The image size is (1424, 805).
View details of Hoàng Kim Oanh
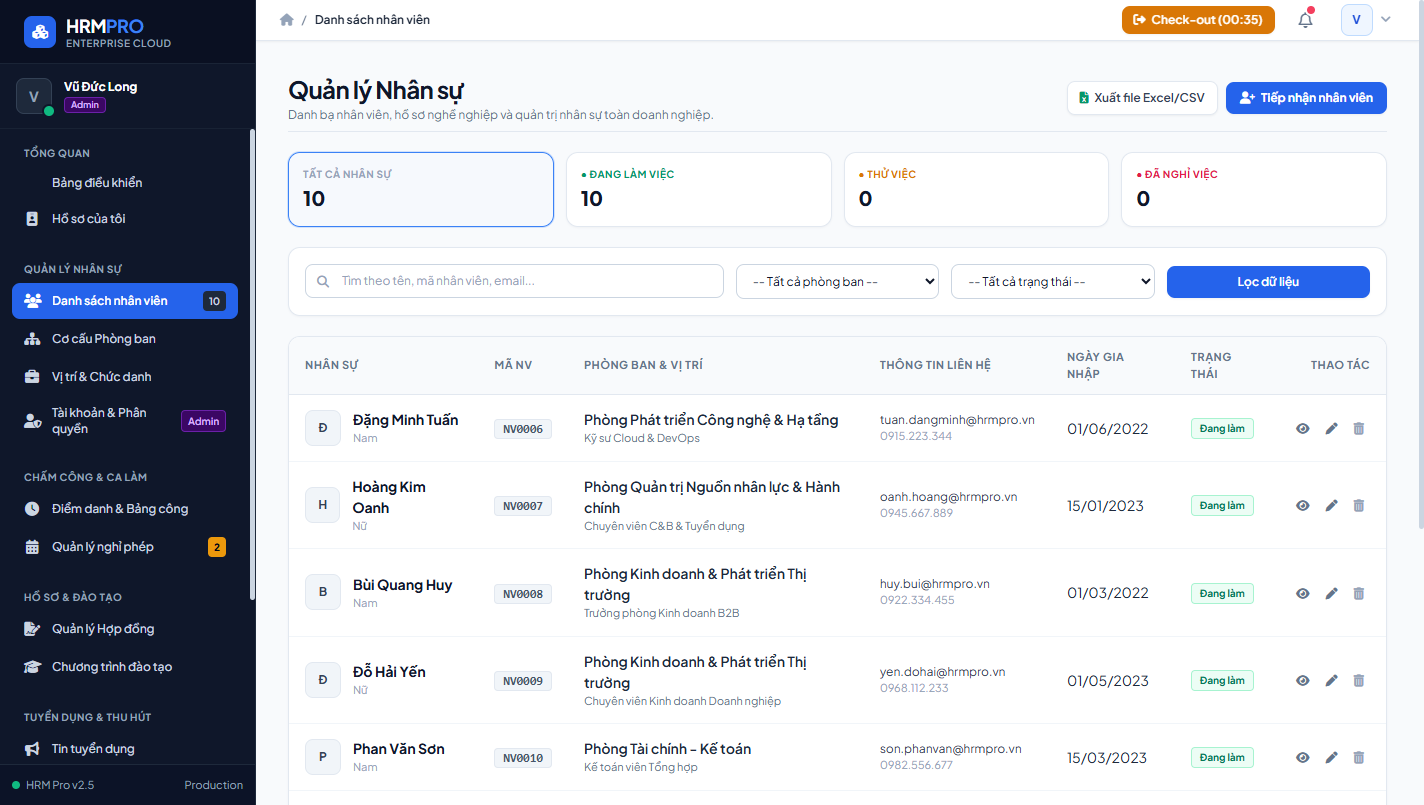pos(1303,506)
